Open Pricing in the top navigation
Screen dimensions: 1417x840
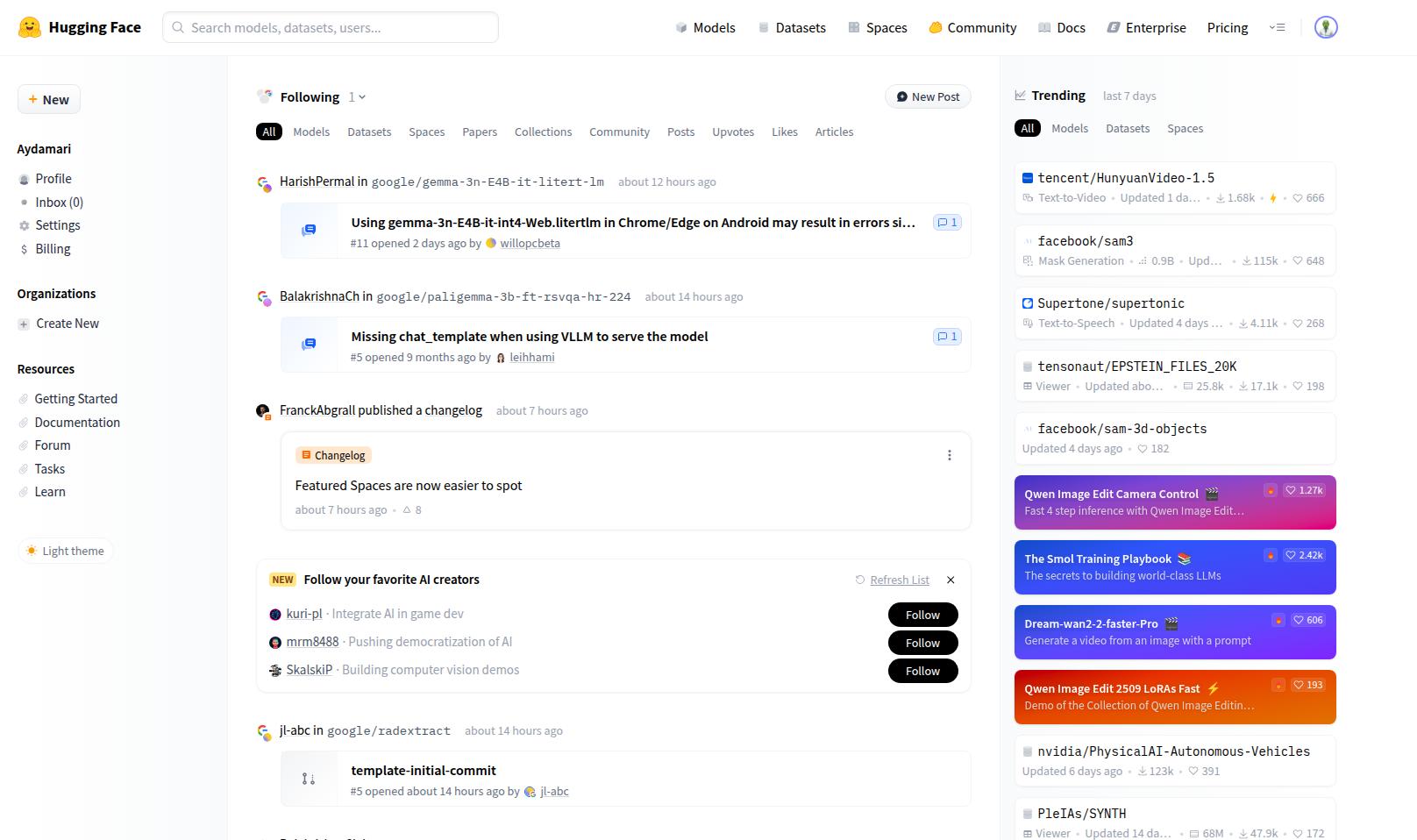1228,27
